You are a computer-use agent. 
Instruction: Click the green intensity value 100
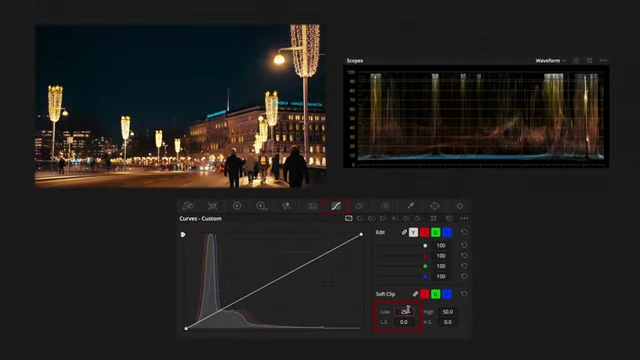pyautogui.click(x=441, y=266)
